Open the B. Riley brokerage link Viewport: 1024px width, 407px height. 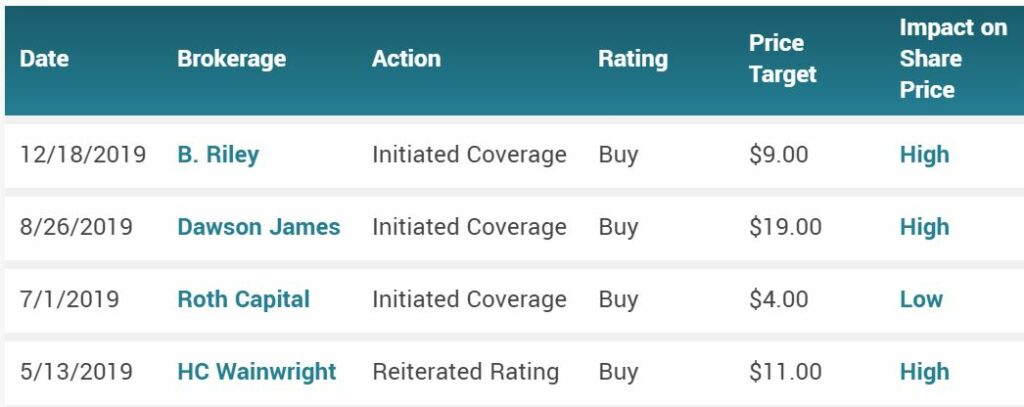pyautogui.click(x=218, y=155)
